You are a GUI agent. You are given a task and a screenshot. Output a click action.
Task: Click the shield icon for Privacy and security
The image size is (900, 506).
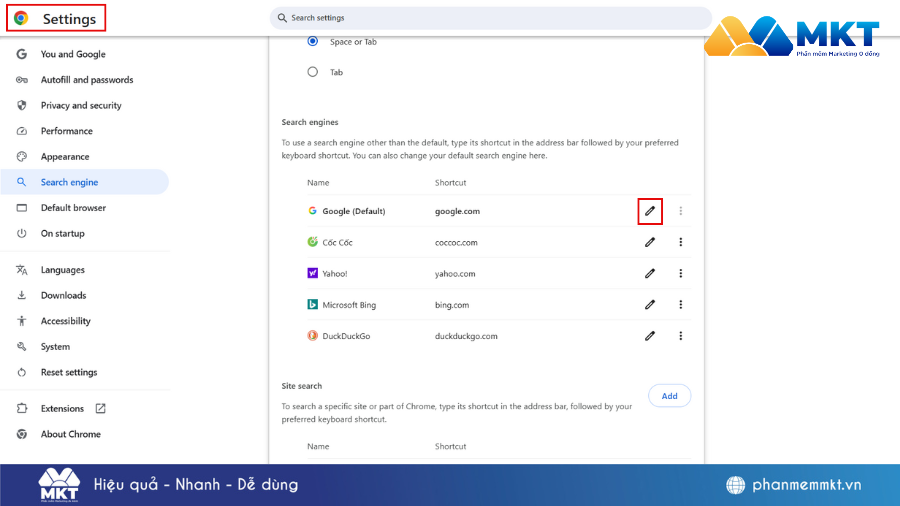[22, 106]
